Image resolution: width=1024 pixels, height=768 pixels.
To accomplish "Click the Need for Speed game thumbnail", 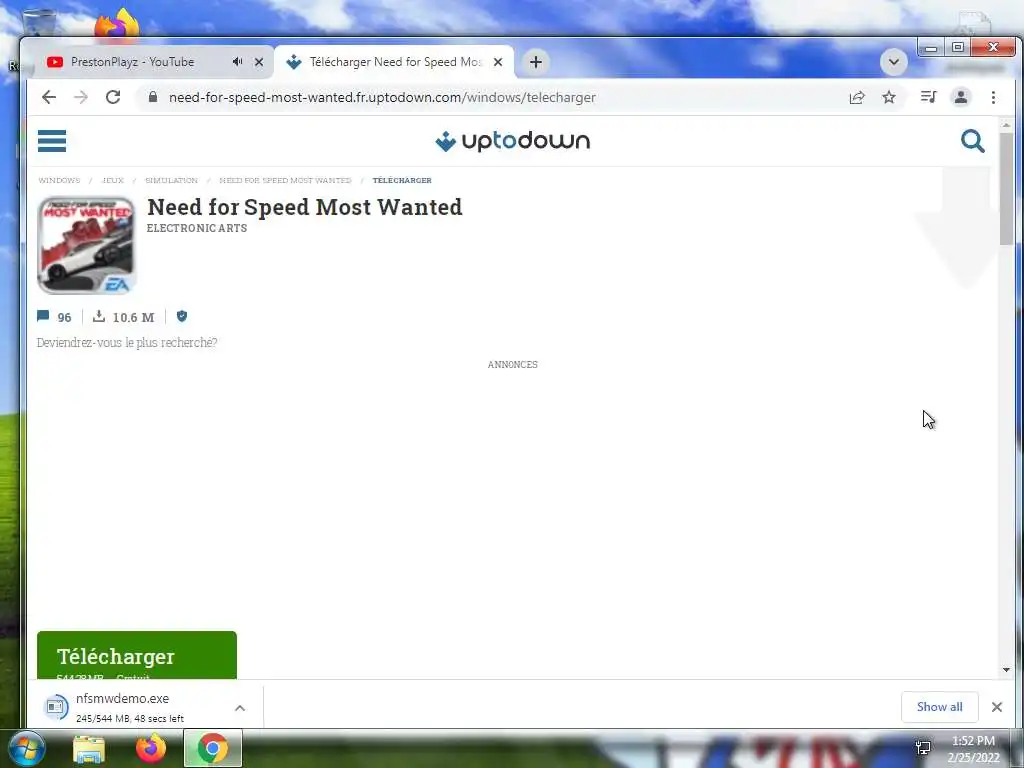I will pyautogui.click(x=86, y=246).
